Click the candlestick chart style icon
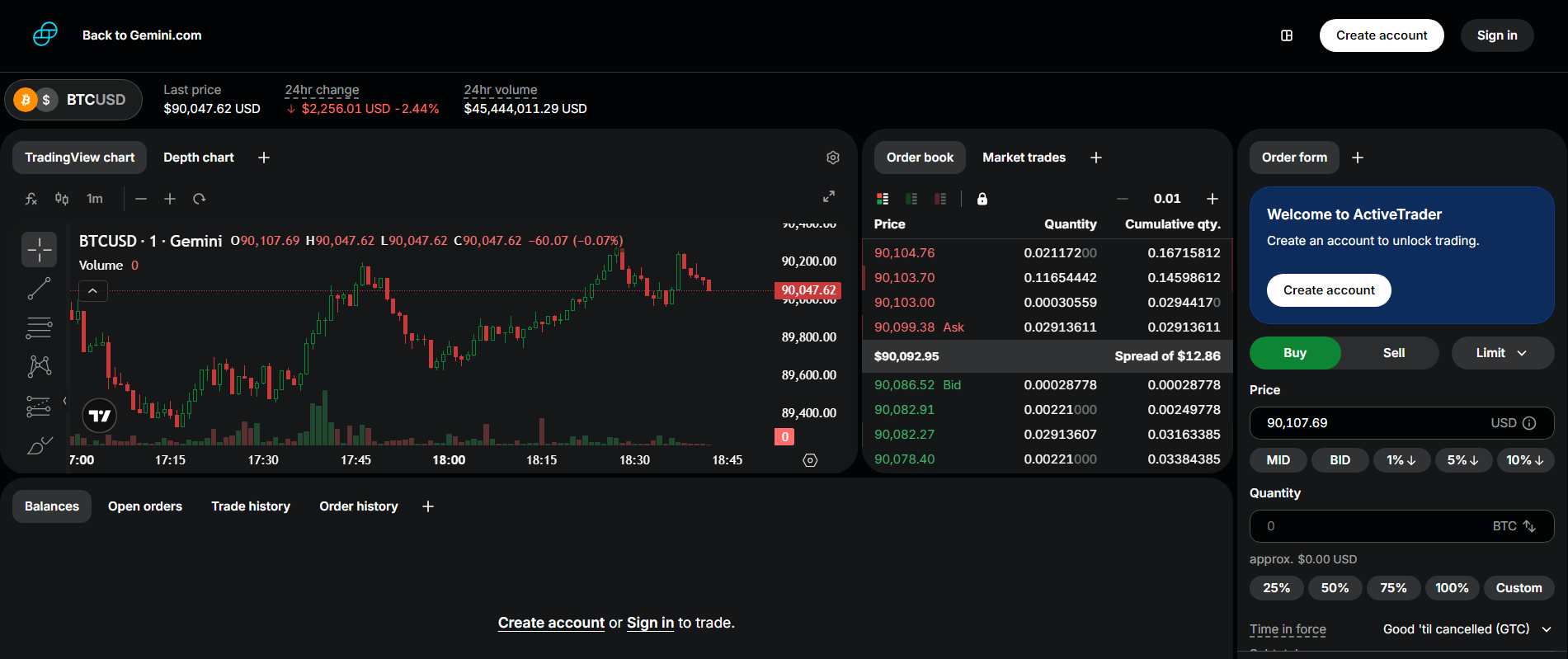Image resolution: width=1568 pixels, height=659 pixels. click(x=62, y=199)
